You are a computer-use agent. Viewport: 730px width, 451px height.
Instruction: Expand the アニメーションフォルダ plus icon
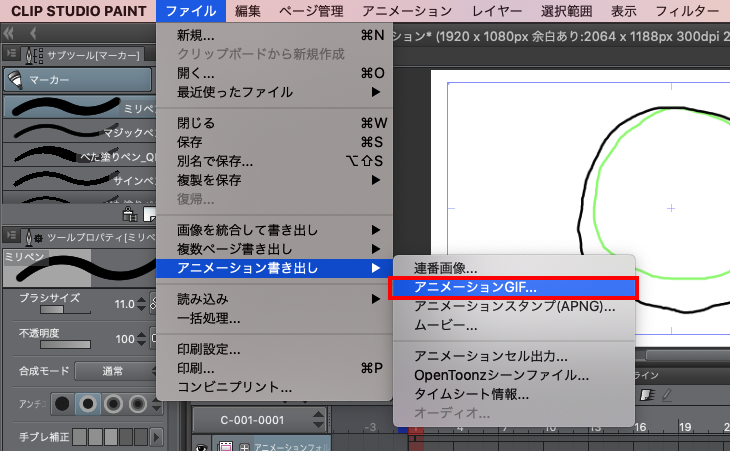pos(244,447)
